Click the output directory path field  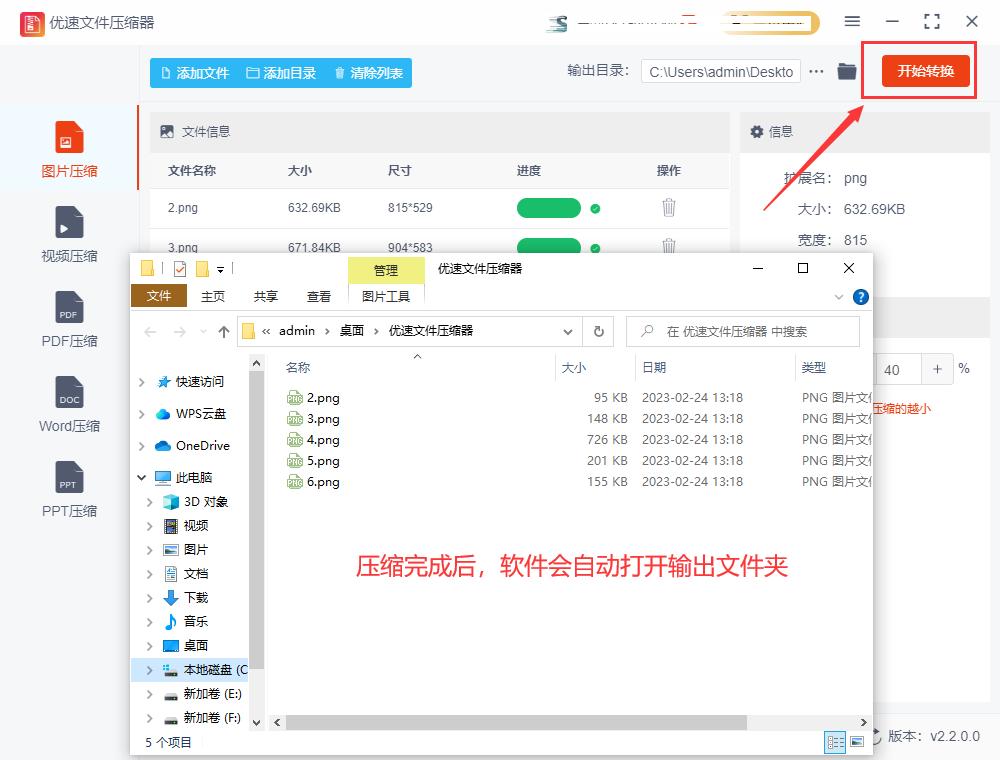(720, 71)
